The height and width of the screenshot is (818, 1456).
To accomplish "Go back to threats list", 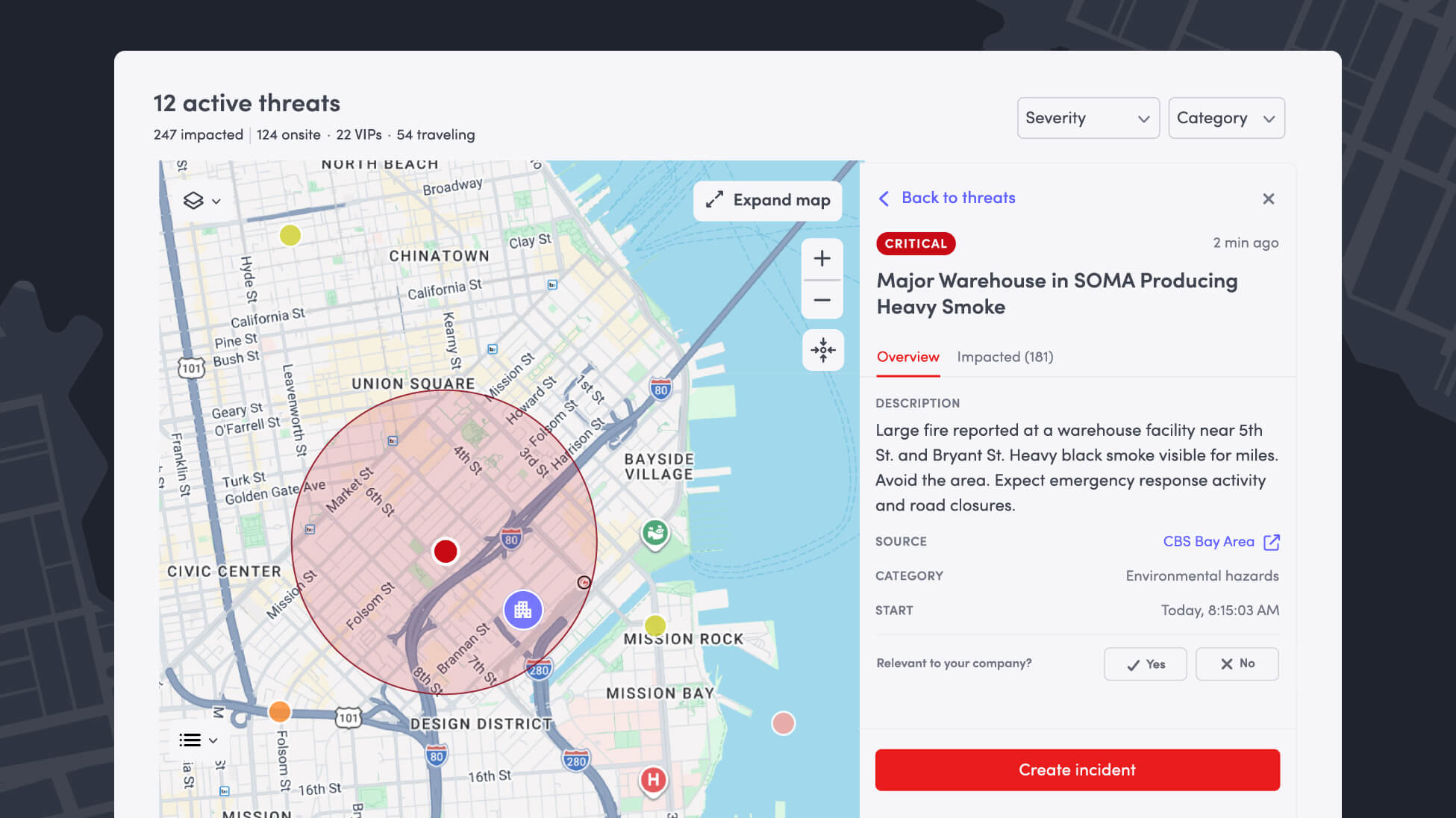I will 947,198.
